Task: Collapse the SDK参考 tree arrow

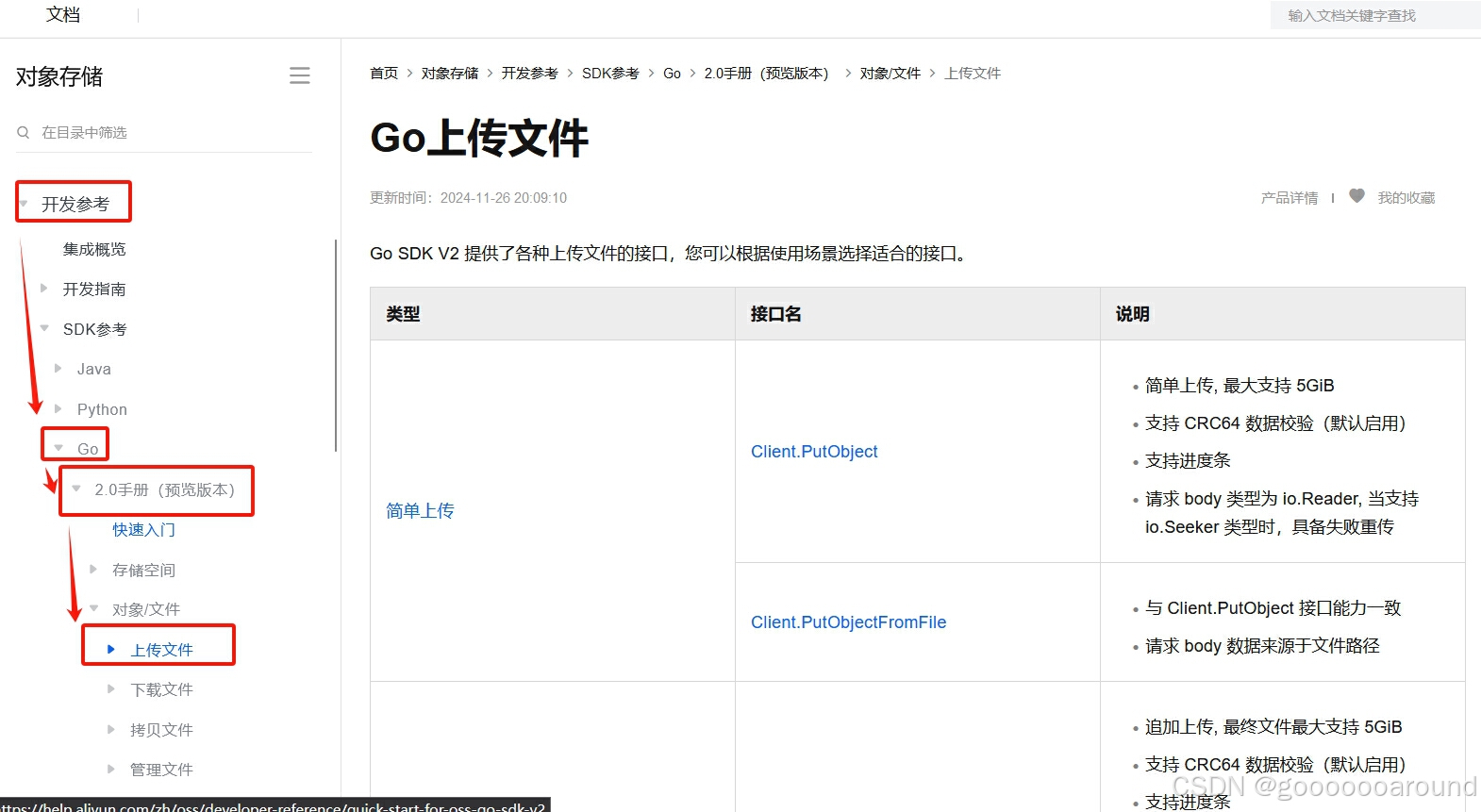Action: click(44, 328)
